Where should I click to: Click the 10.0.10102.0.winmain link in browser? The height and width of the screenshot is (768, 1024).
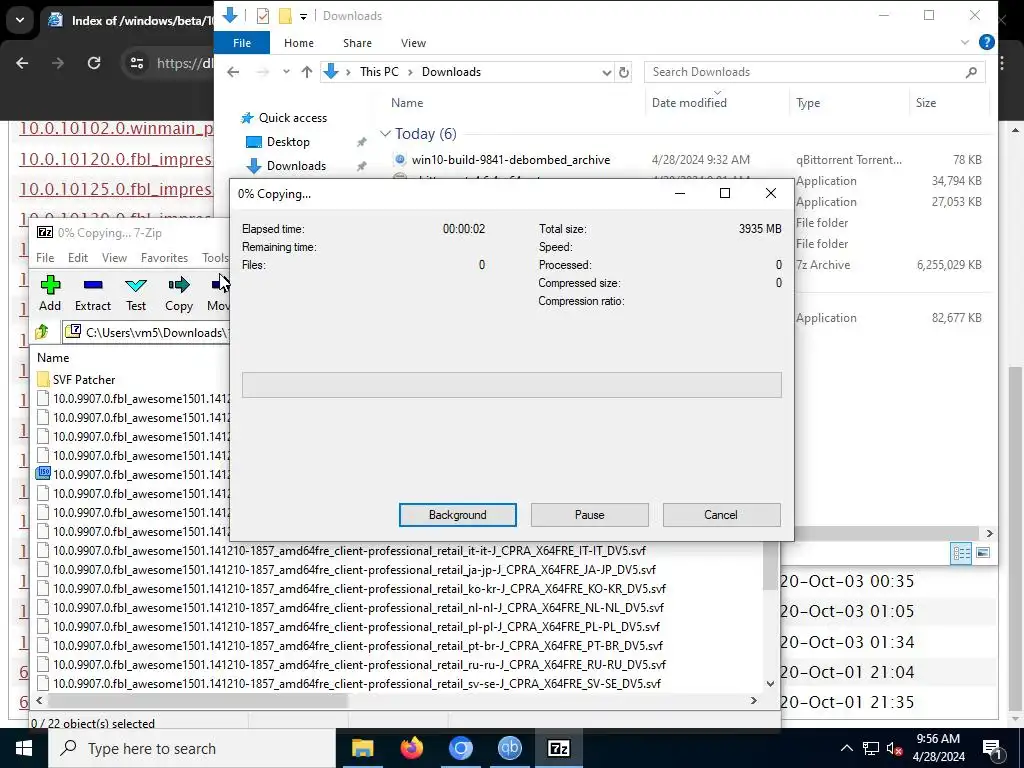pyautogui.click(x=116, y=129)
